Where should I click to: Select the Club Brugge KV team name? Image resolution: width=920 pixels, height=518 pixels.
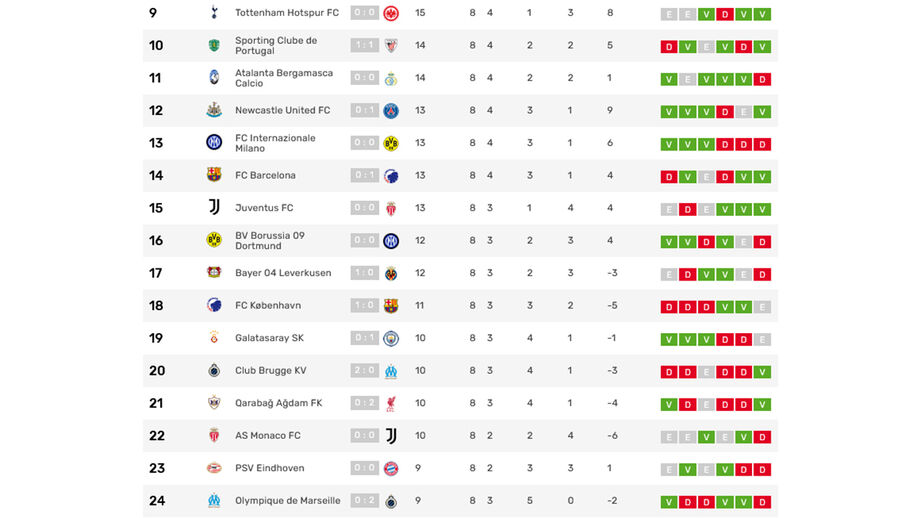coord(270,371)
